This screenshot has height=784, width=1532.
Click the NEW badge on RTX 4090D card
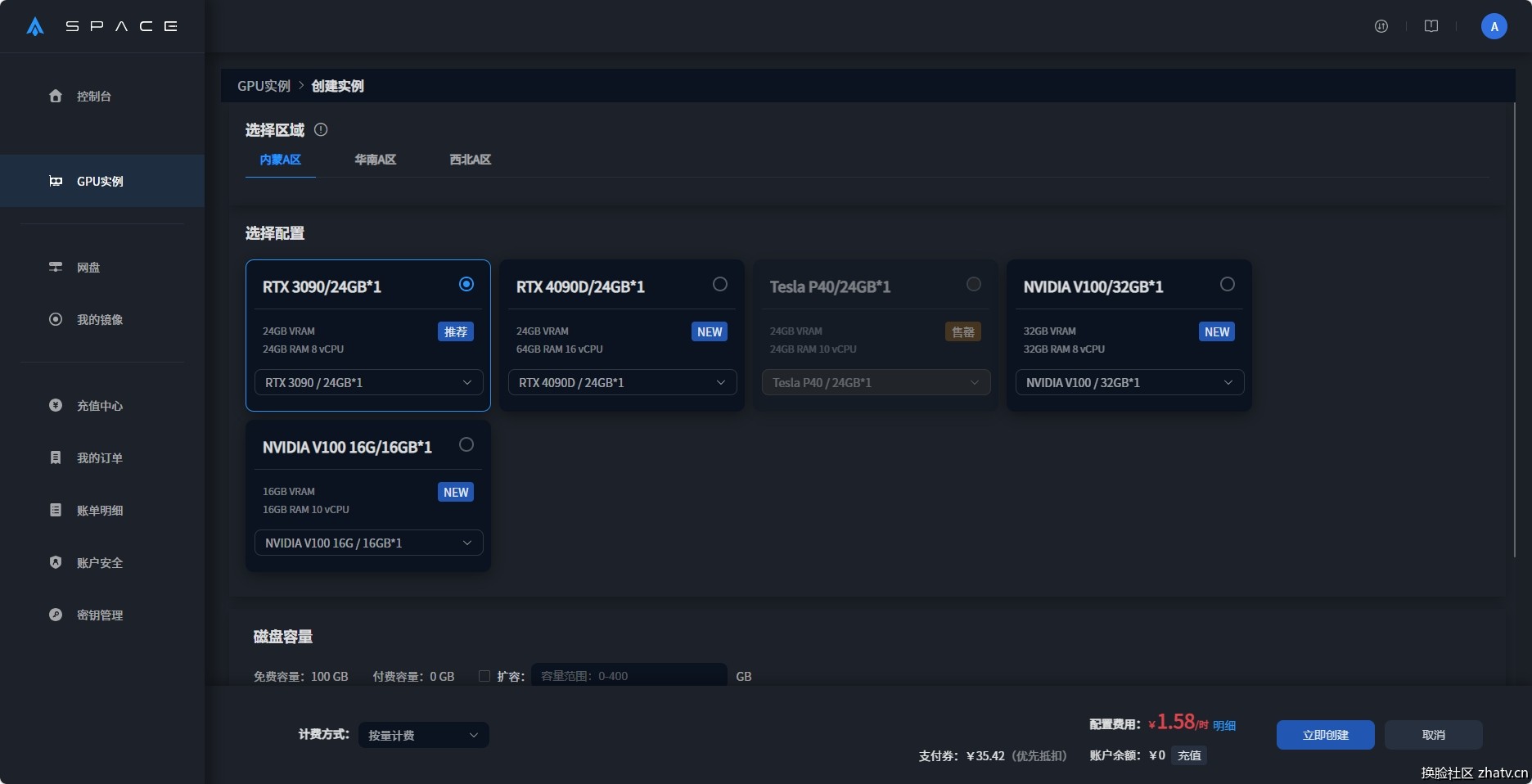710,331
